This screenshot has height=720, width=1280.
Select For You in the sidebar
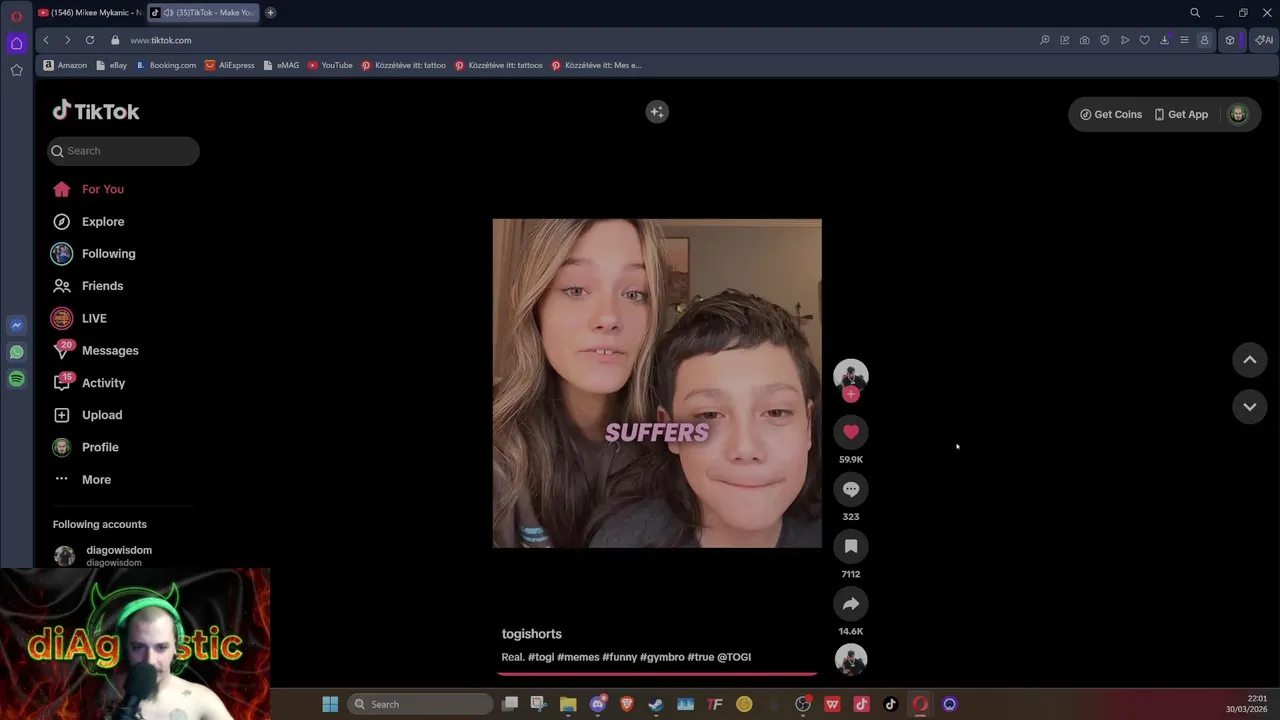point(89,189)
